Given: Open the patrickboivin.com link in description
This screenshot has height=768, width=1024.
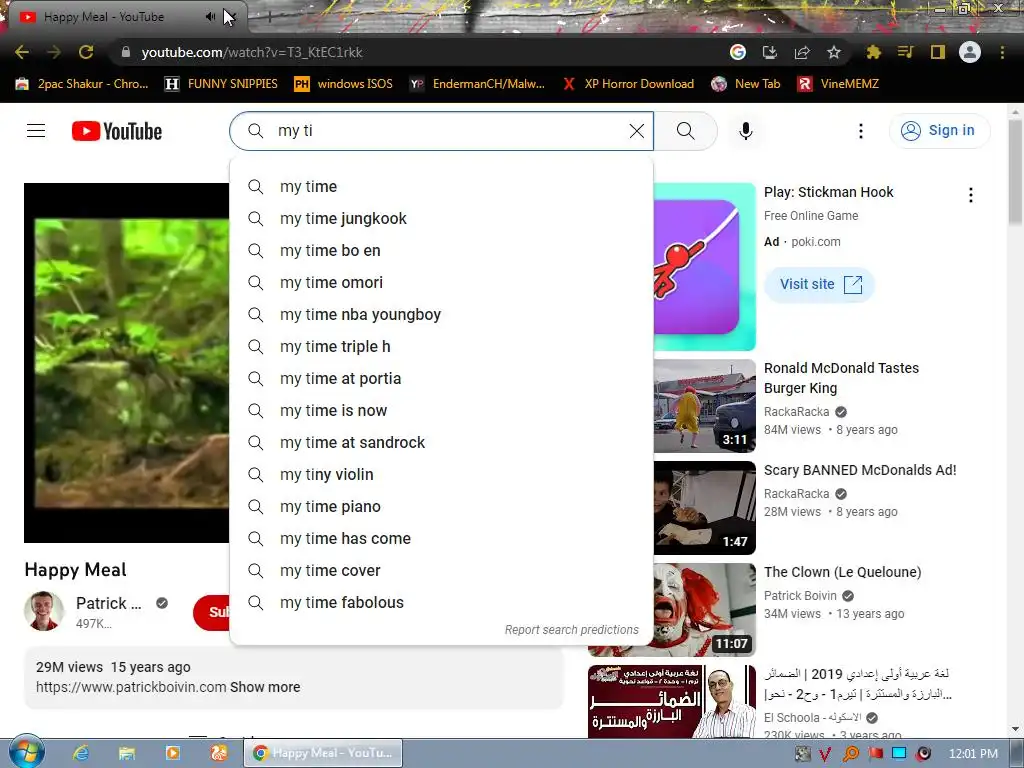Looking at the screenshot, I should (131, 687).
